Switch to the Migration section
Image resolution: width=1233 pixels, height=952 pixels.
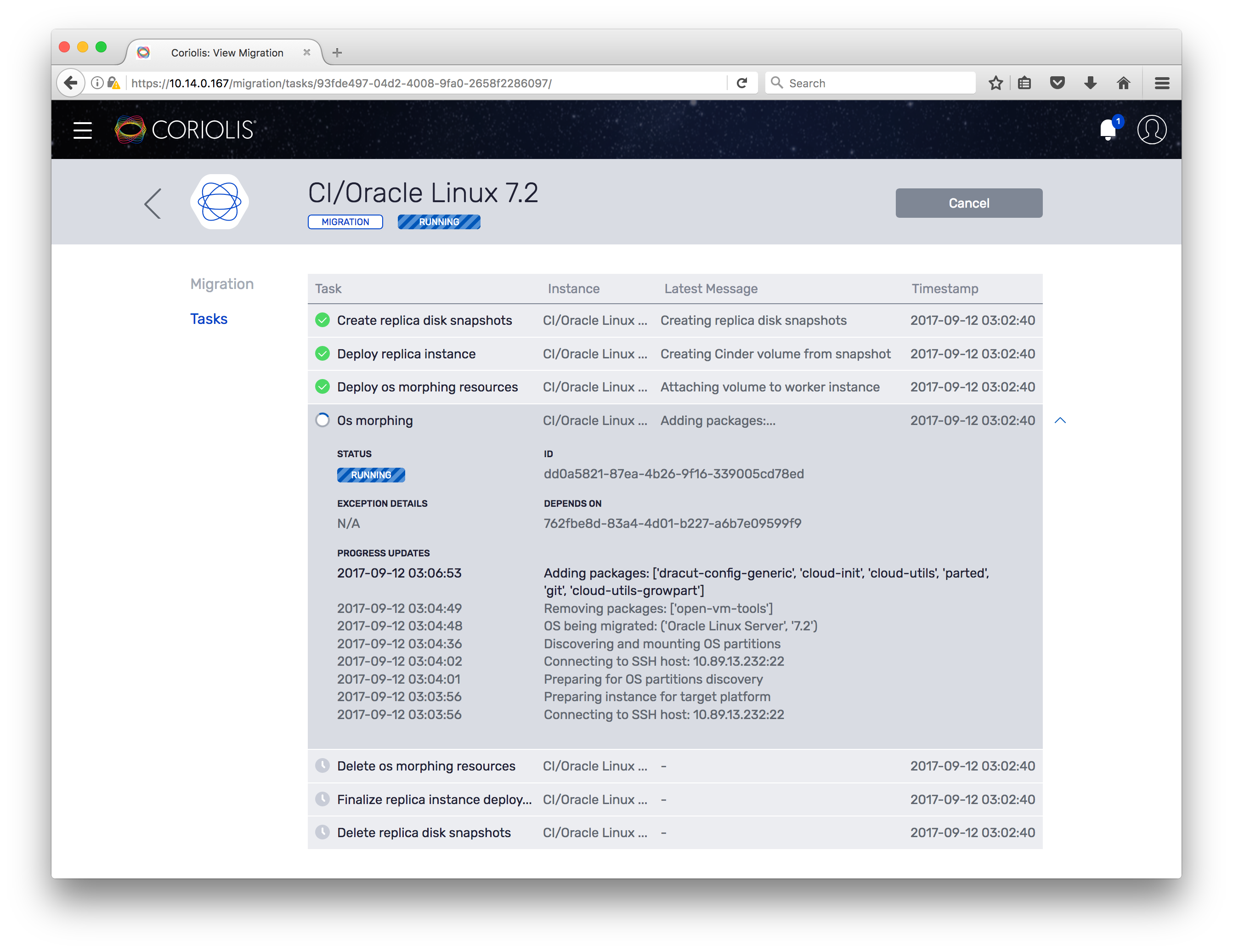[x=222, y=284]
